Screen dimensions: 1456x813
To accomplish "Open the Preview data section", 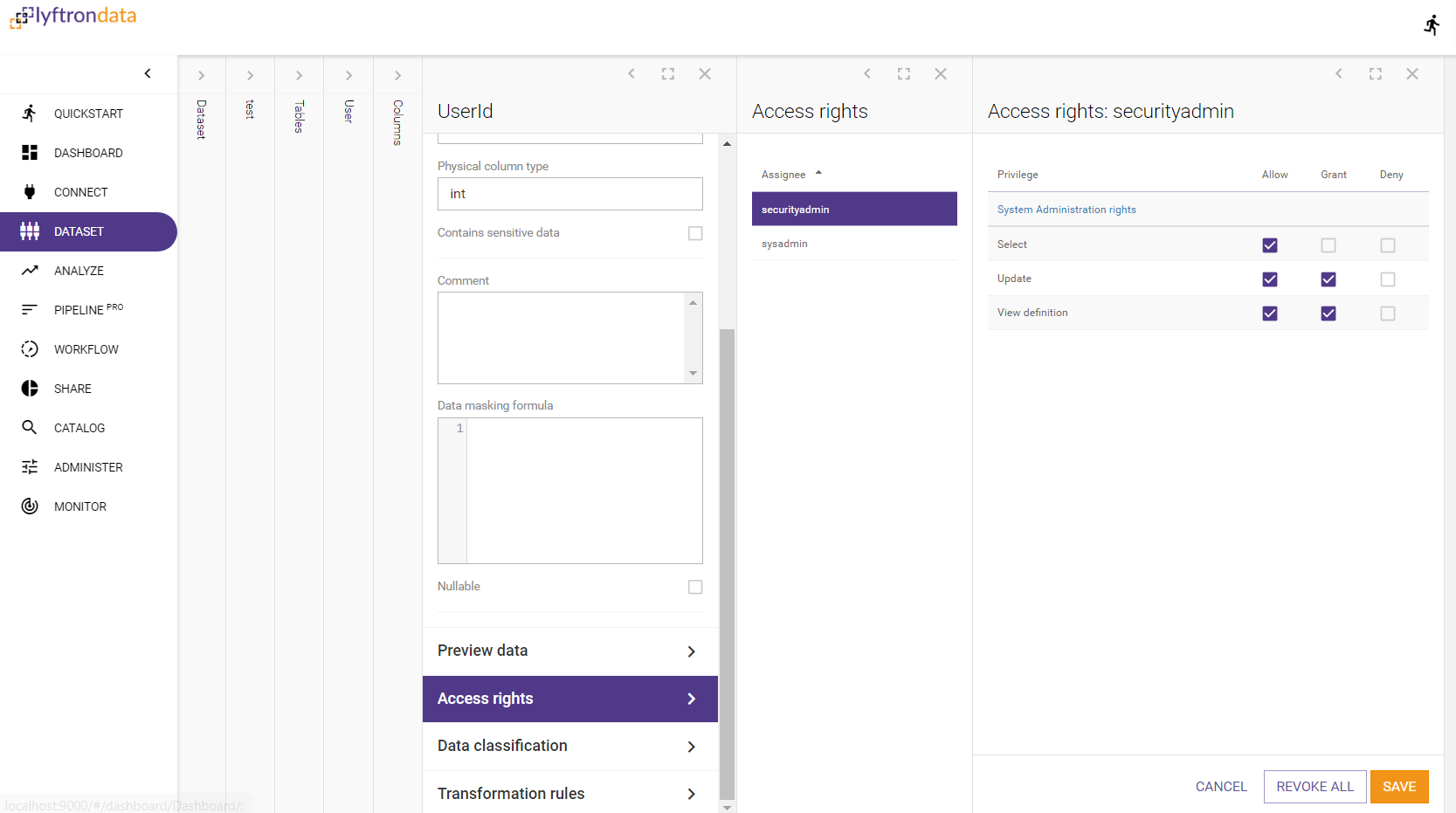I will [570, 651].
